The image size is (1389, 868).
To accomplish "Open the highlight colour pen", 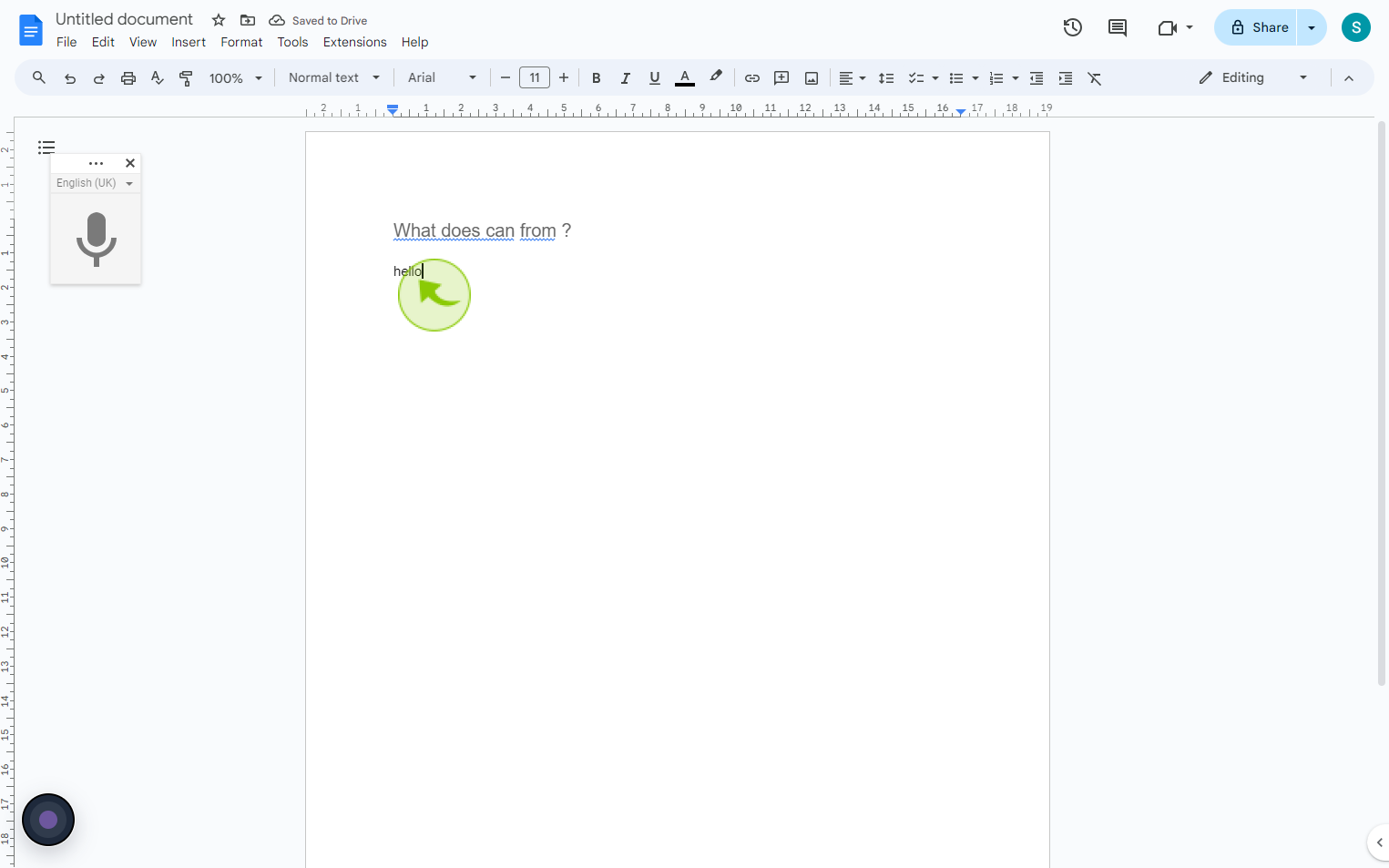I will 716,77.
